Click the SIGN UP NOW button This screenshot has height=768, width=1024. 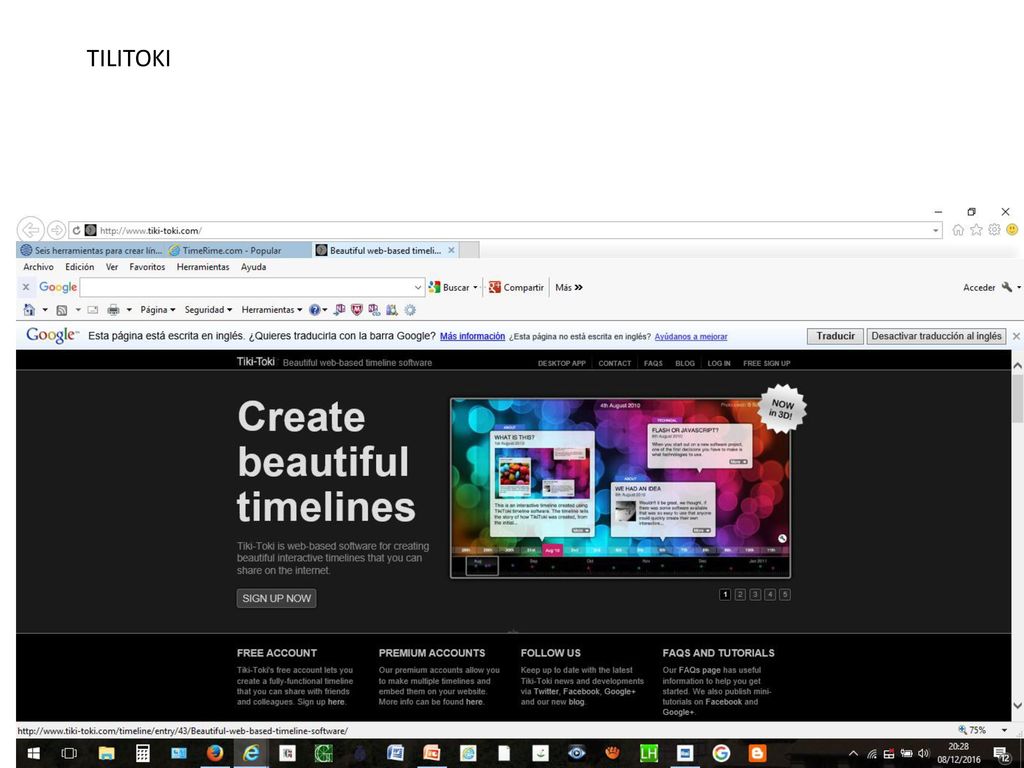(x=276, y=598)
